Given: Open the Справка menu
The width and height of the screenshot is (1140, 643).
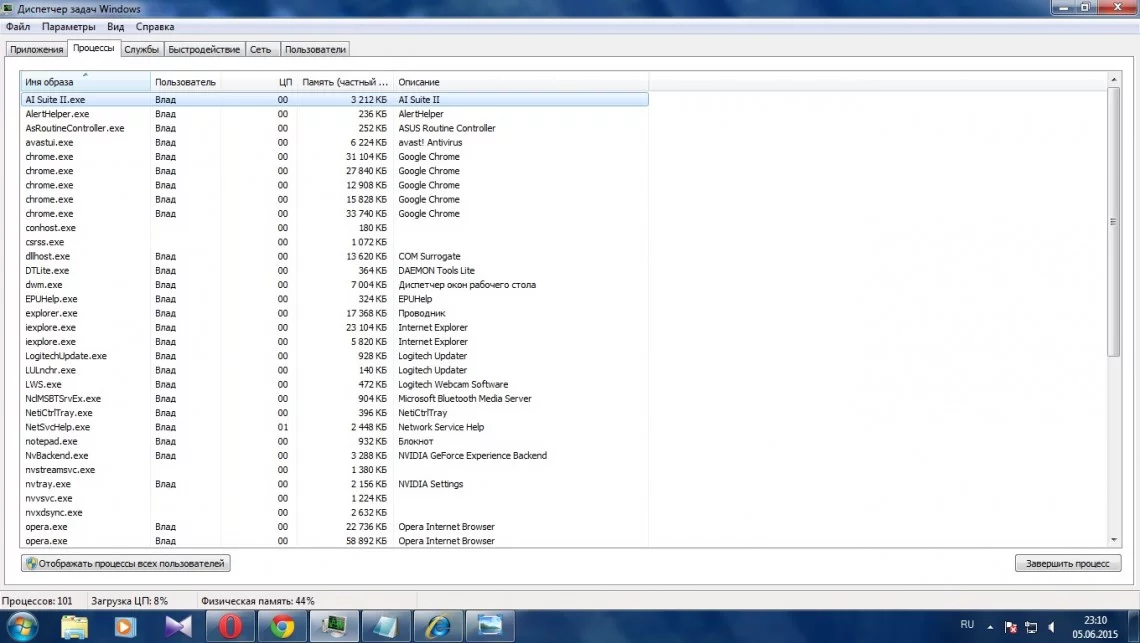Looking at the screenshot, I should (155, 27).
